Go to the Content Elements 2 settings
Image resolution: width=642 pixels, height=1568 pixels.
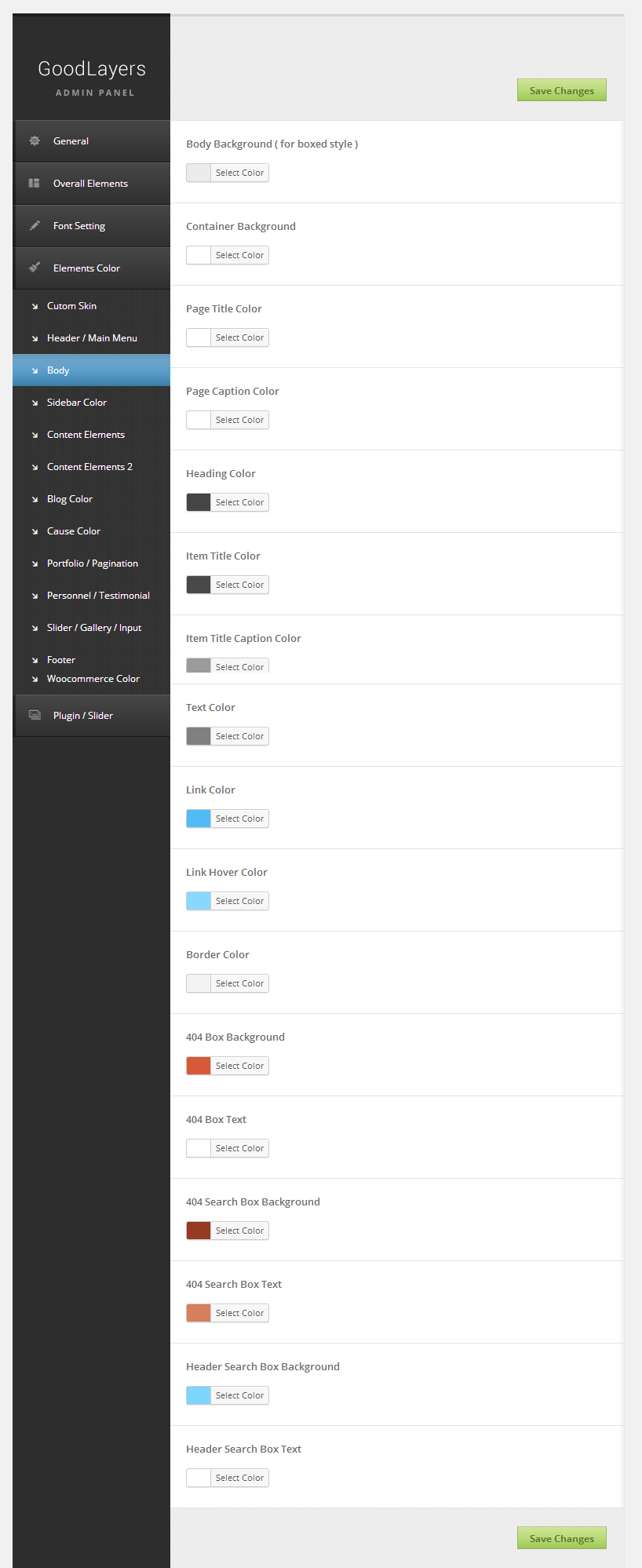click(x=89, y=467)
